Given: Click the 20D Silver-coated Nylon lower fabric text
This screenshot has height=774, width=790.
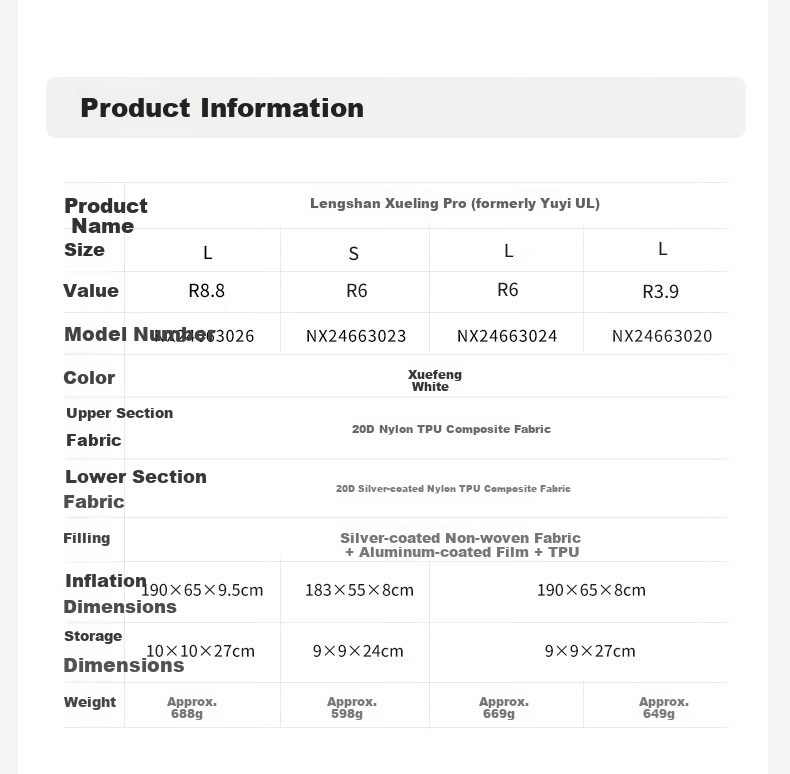Looking at the screenshot, I should [x=453, y=489].
